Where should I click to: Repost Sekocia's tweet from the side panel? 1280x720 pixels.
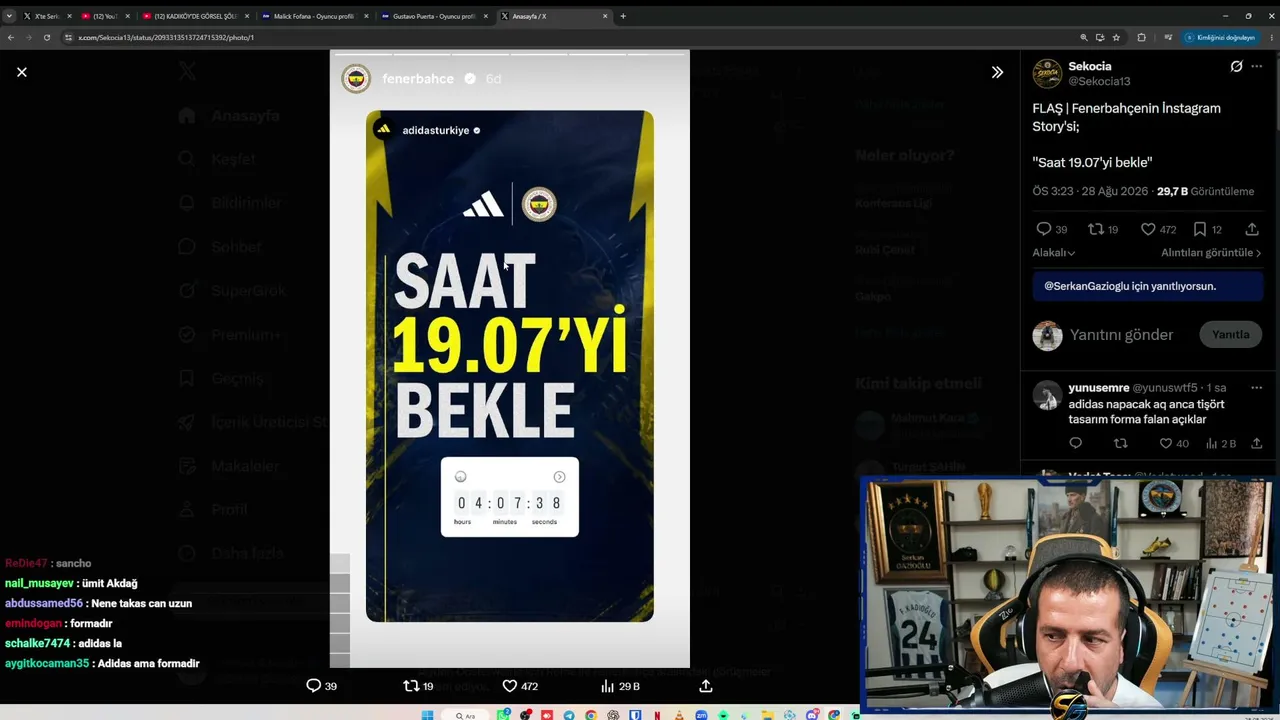[x=1095, y=229]
